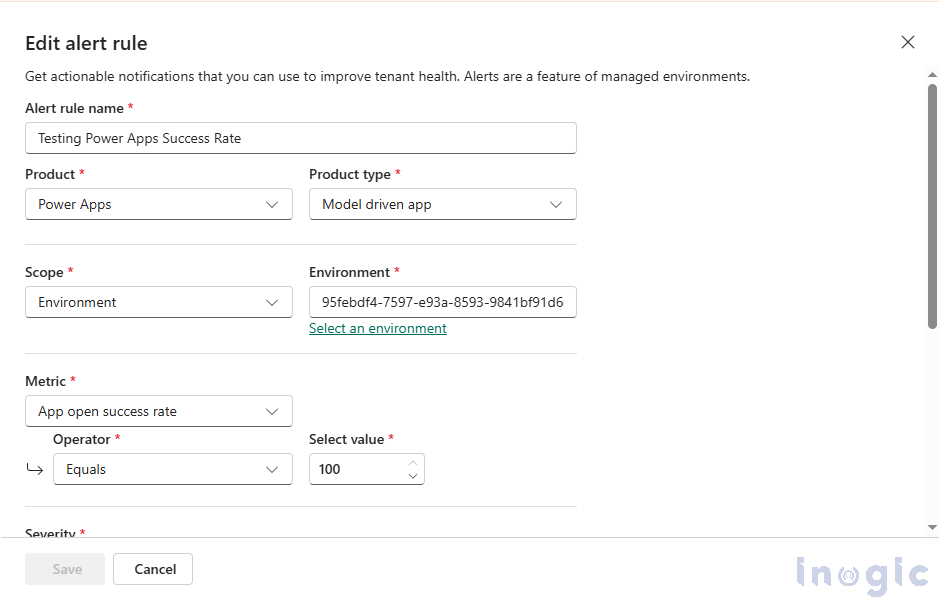Increment Select value with the up stepper
This screenshot has width=939, height=608.
click(x=413, y=463)
